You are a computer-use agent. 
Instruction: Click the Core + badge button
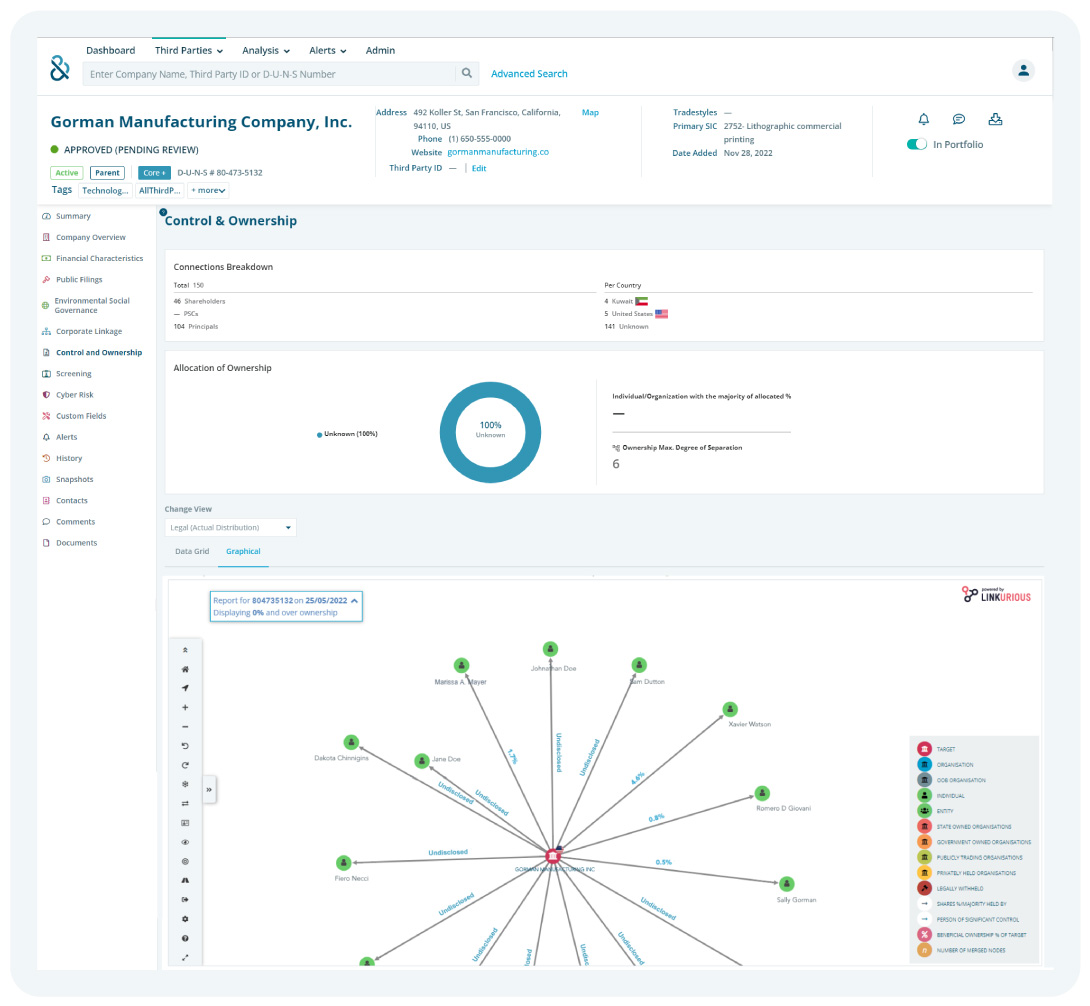point(154,173)
